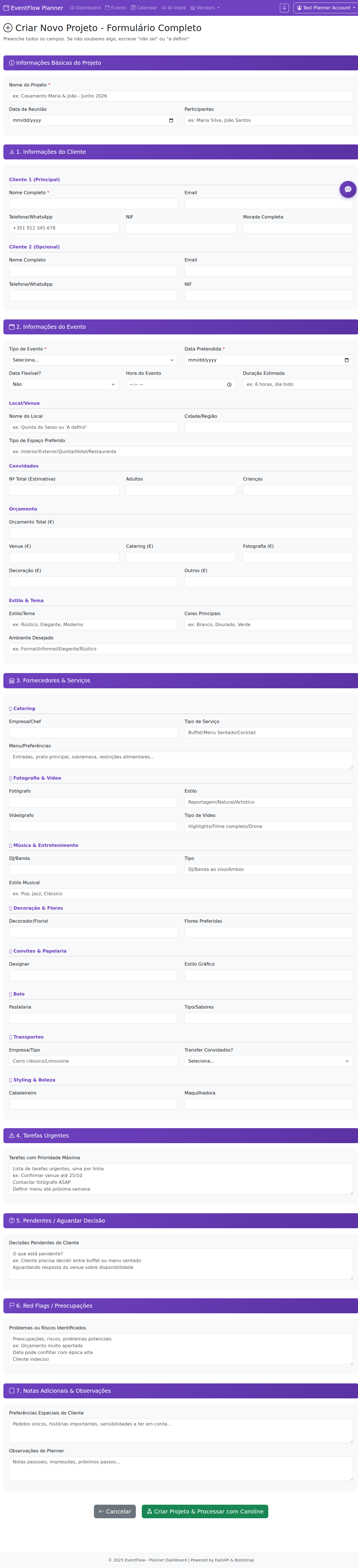This screenshot has width=358, height=1568.
Task: Go to Dashboard in the navbar
Action: (x=85, y=8)
